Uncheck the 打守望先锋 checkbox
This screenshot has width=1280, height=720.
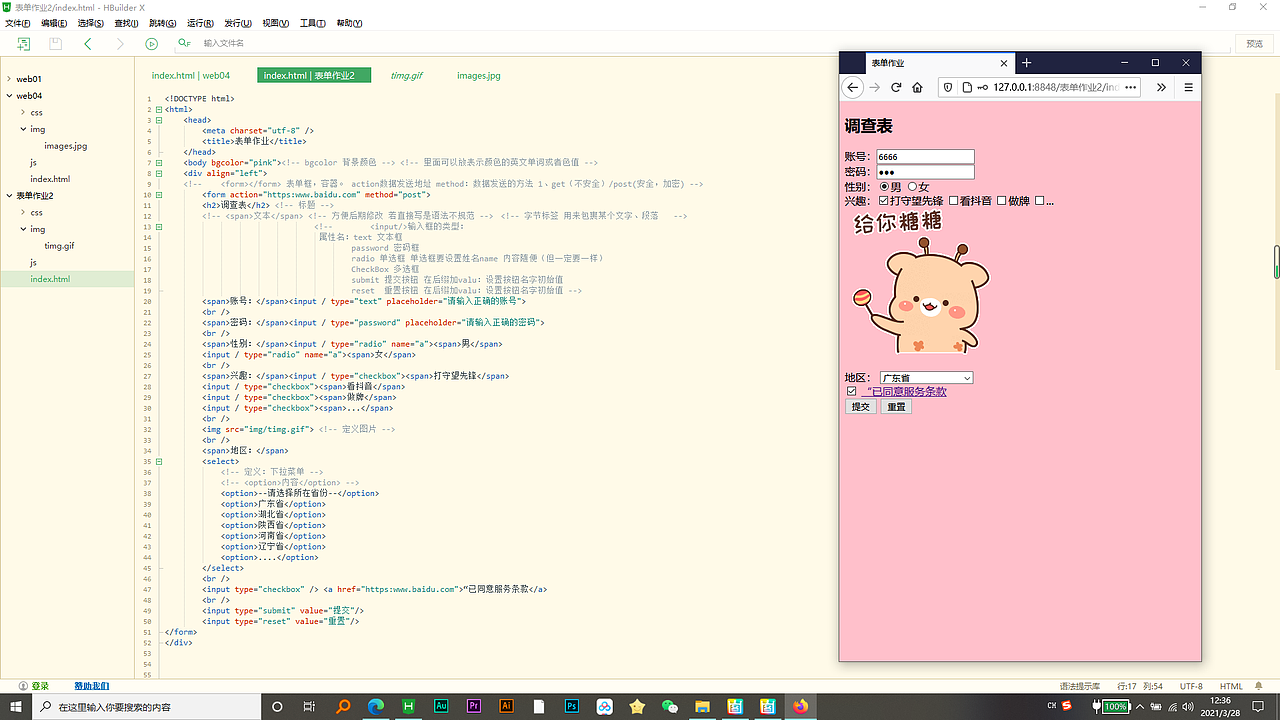pos(883,200)
